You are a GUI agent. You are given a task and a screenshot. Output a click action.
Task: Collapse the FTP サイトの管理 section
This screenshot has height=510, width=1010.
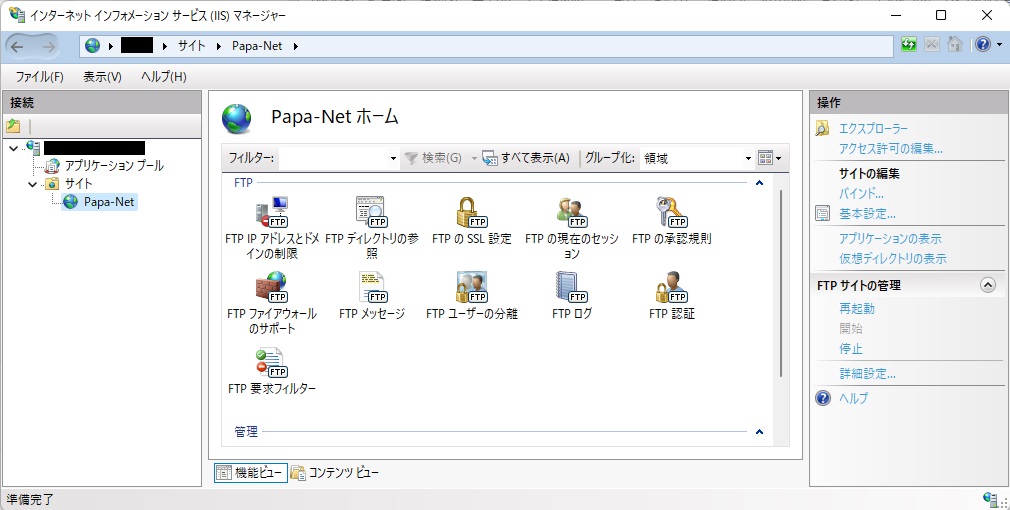(987, 285)
